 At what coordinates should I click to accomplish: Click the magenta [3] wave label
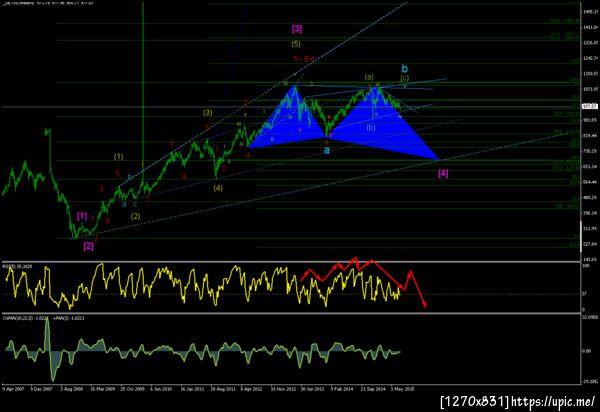pyautogui.click(x=297, y=29)
